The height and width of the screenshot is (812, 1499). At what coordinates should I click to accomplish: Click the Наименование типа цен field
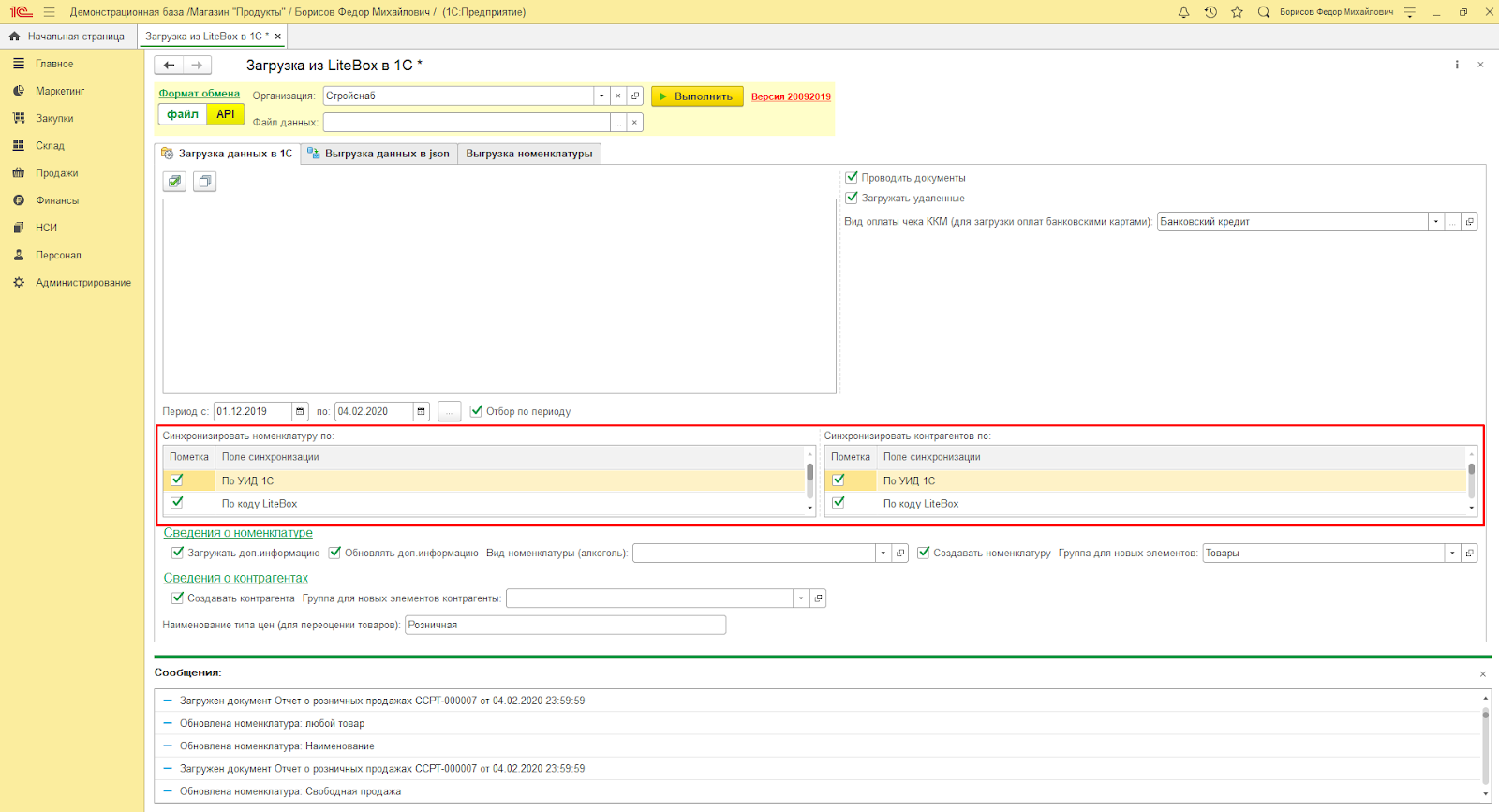pos(565,625)
